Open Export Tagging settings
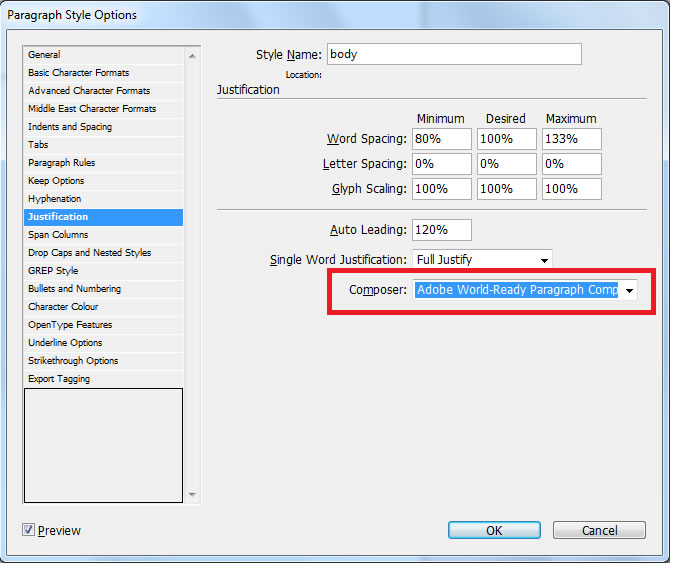This screenshot has width=673, height=569. click(x=103, y=379)
